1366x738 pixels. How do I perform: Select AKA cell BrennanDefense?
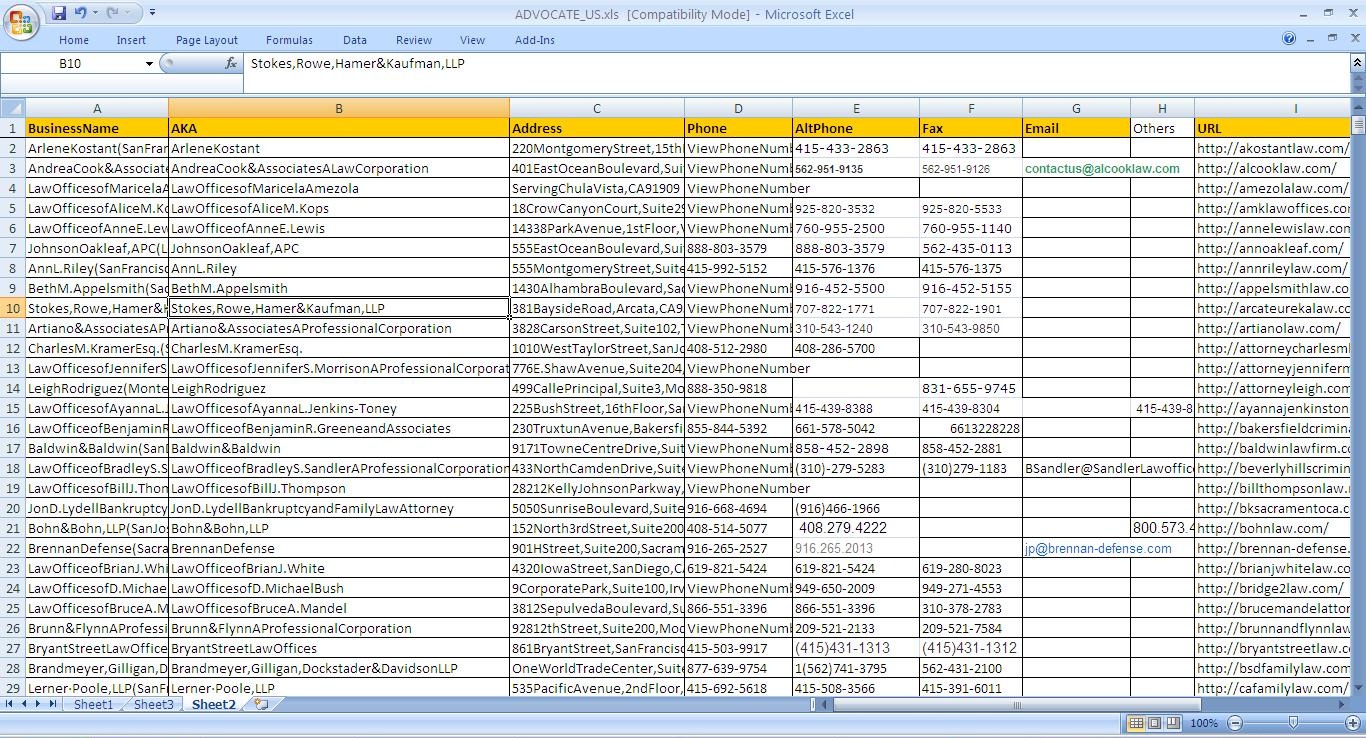coord(339,548)
